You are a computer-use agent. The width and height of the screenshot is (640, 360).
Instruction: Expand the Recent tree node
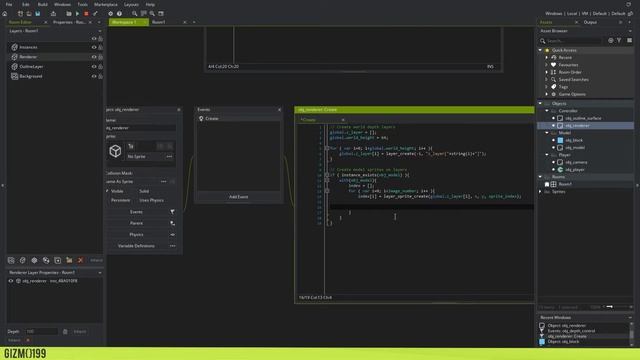point(547,58)
